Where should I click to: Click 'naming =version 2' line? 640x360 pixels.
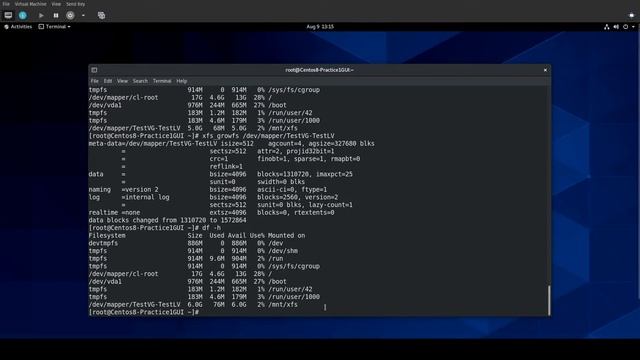[x=208, y=189]
